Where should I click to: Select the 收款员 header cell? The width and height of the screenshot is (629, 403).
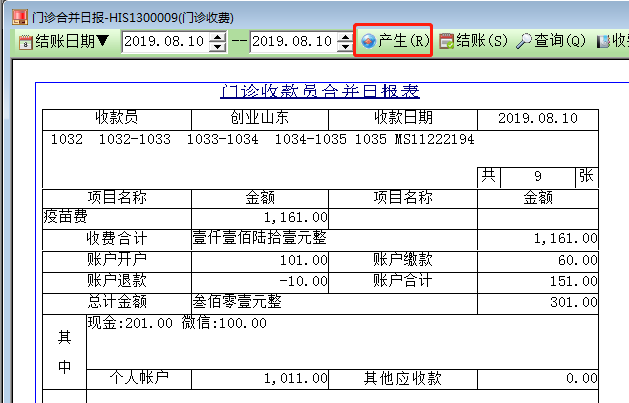pyautogui.click(x=117, y=117)
